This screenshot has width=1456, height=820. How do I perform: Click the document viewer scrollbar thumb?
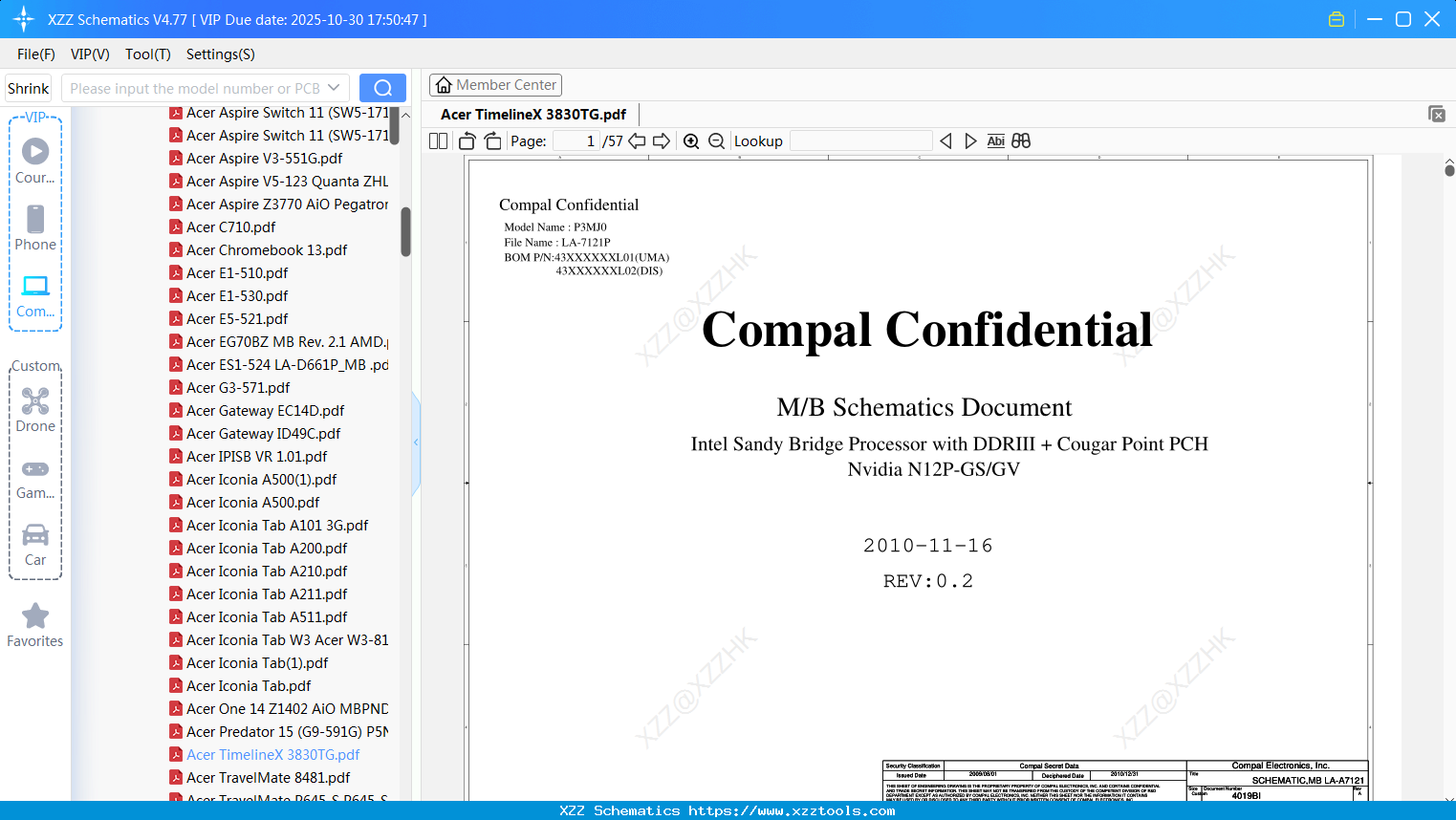coord(1449,170)
